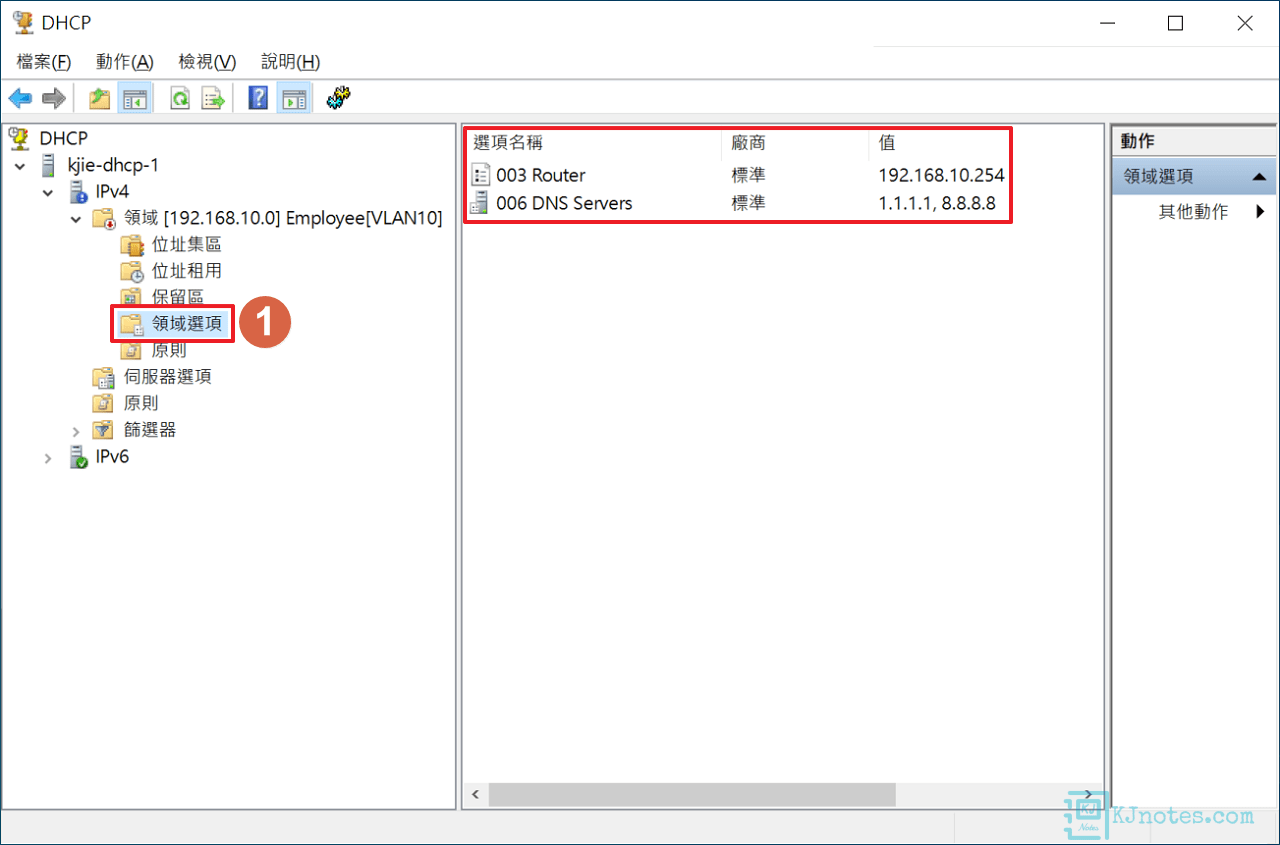This screenshot has height=845, width=1280.
Task: Toggle the Show/Hide Action Pane icon
Action: click(x=294, y=98)
